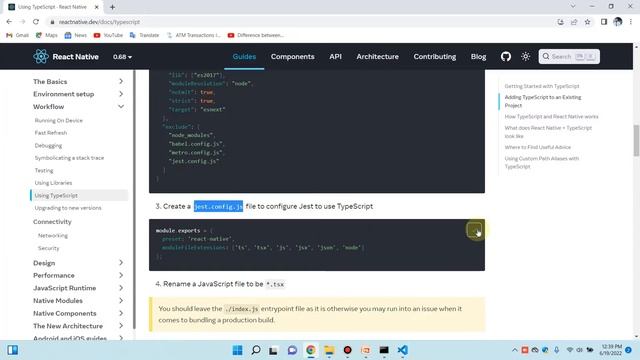This screenshot has width=640, height=360.
Task: Open Fast Refresh page
Action: tap(51, 133)
